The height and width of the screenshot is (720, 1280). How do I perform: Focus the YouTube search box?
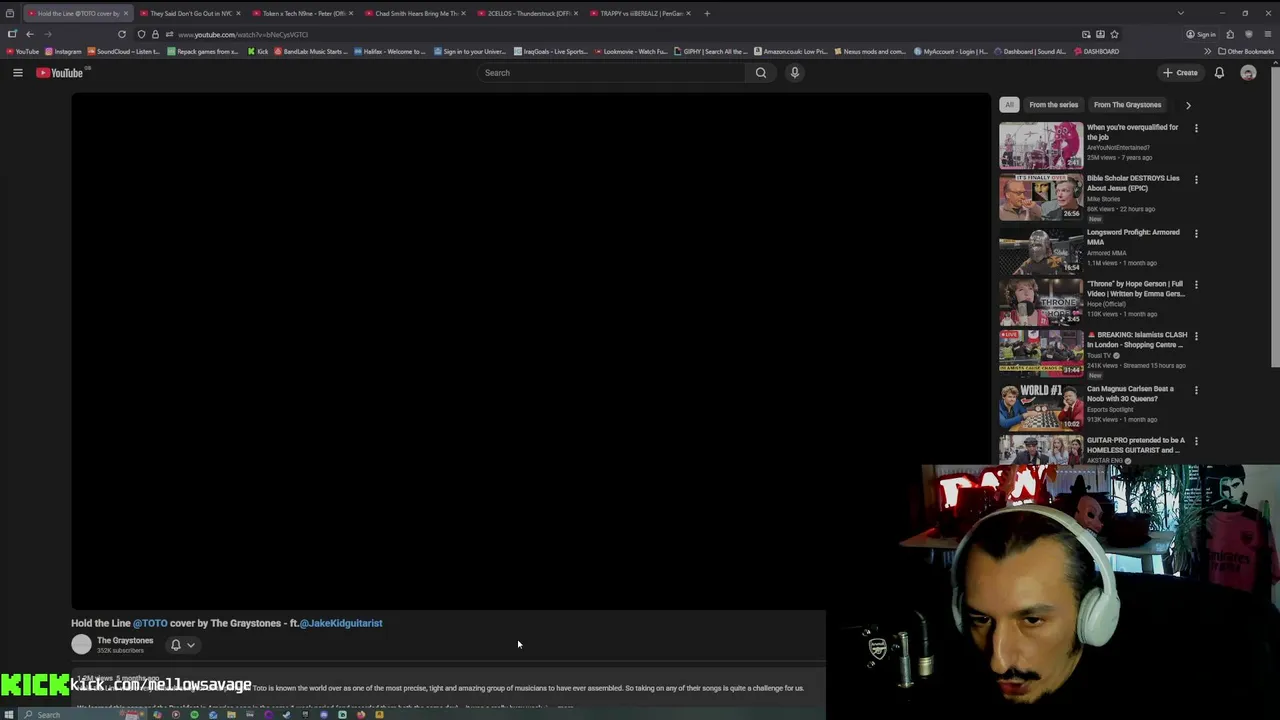(x=610, y=72)
